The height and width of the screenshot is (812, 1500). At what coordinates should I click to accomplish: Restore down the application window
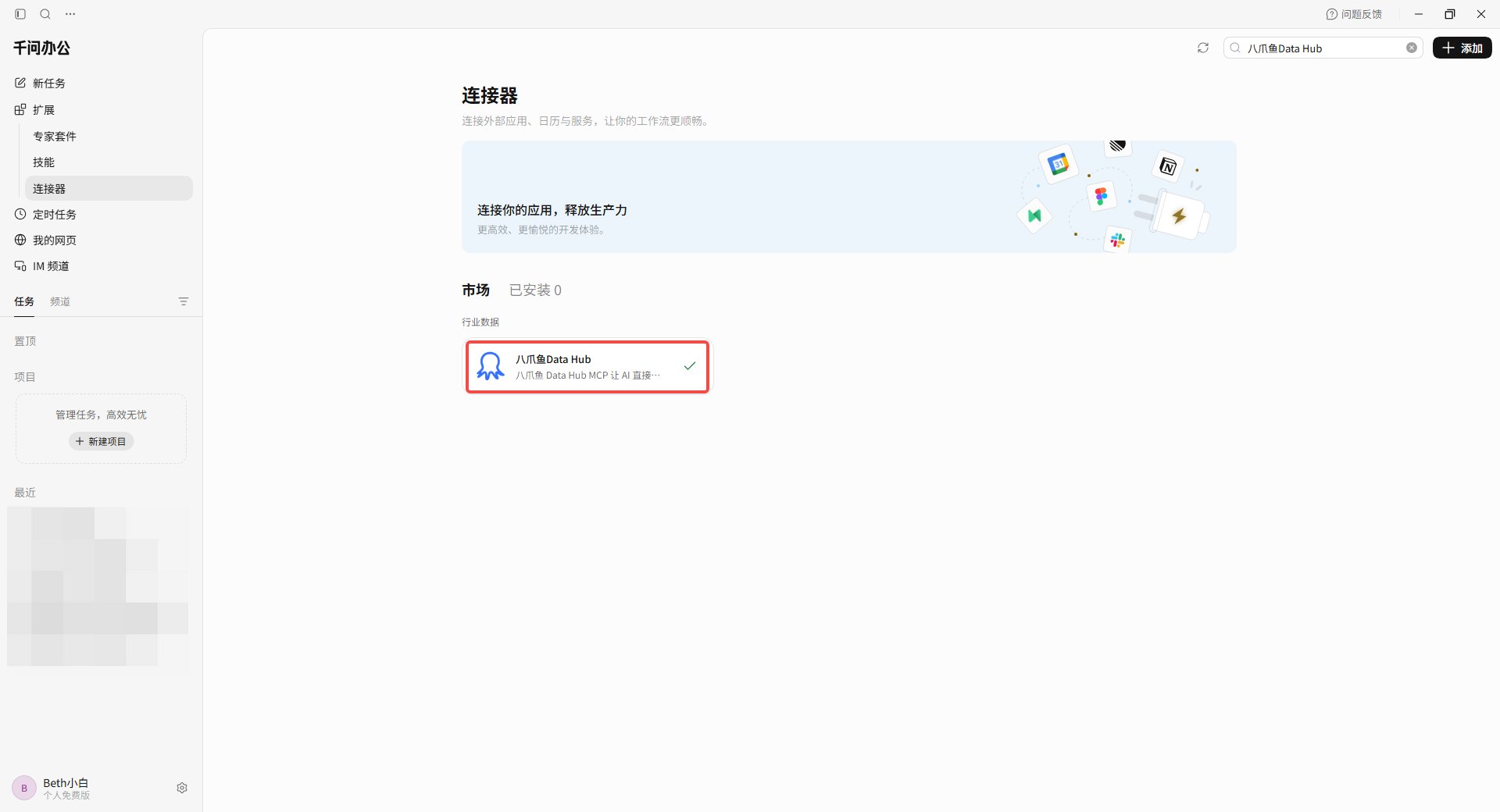(x=1450, y=14)
